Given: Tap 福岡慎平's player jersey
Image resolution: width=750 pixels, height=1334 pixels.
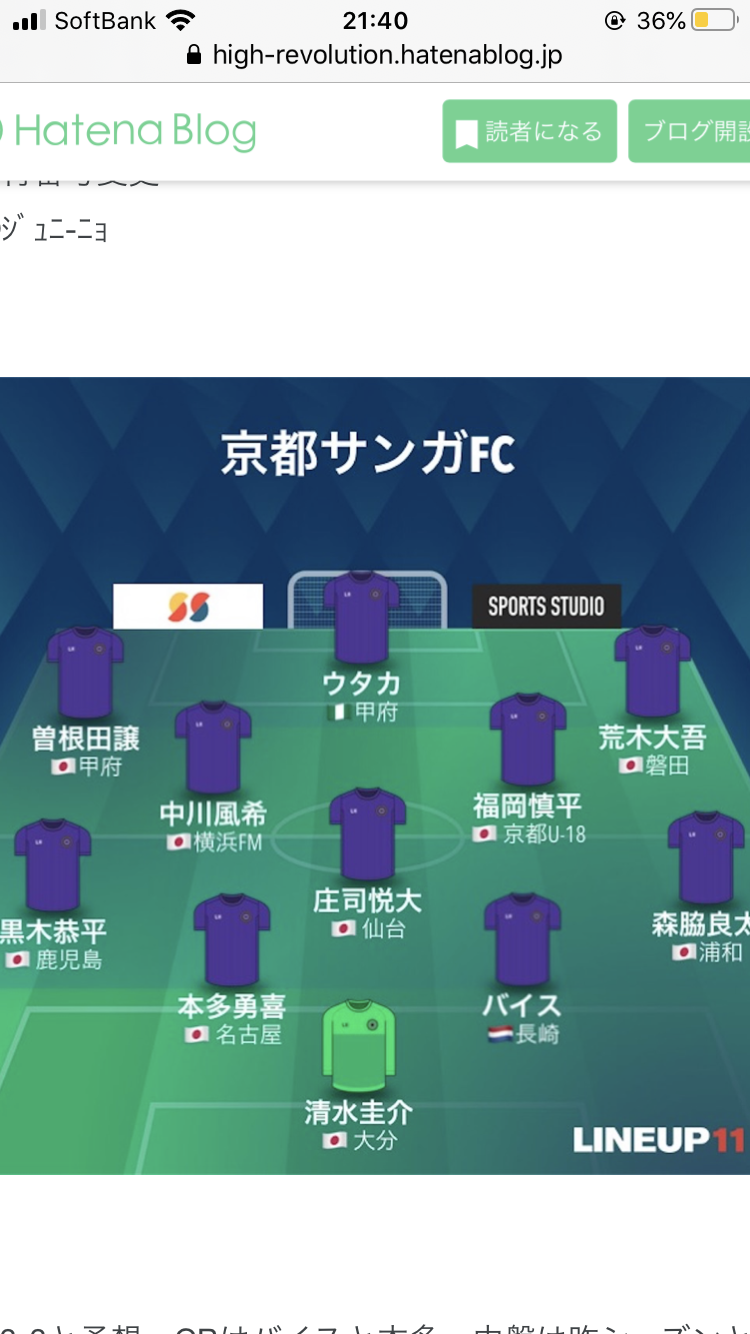Looking at the screenshot, I should tap(528, 739).
